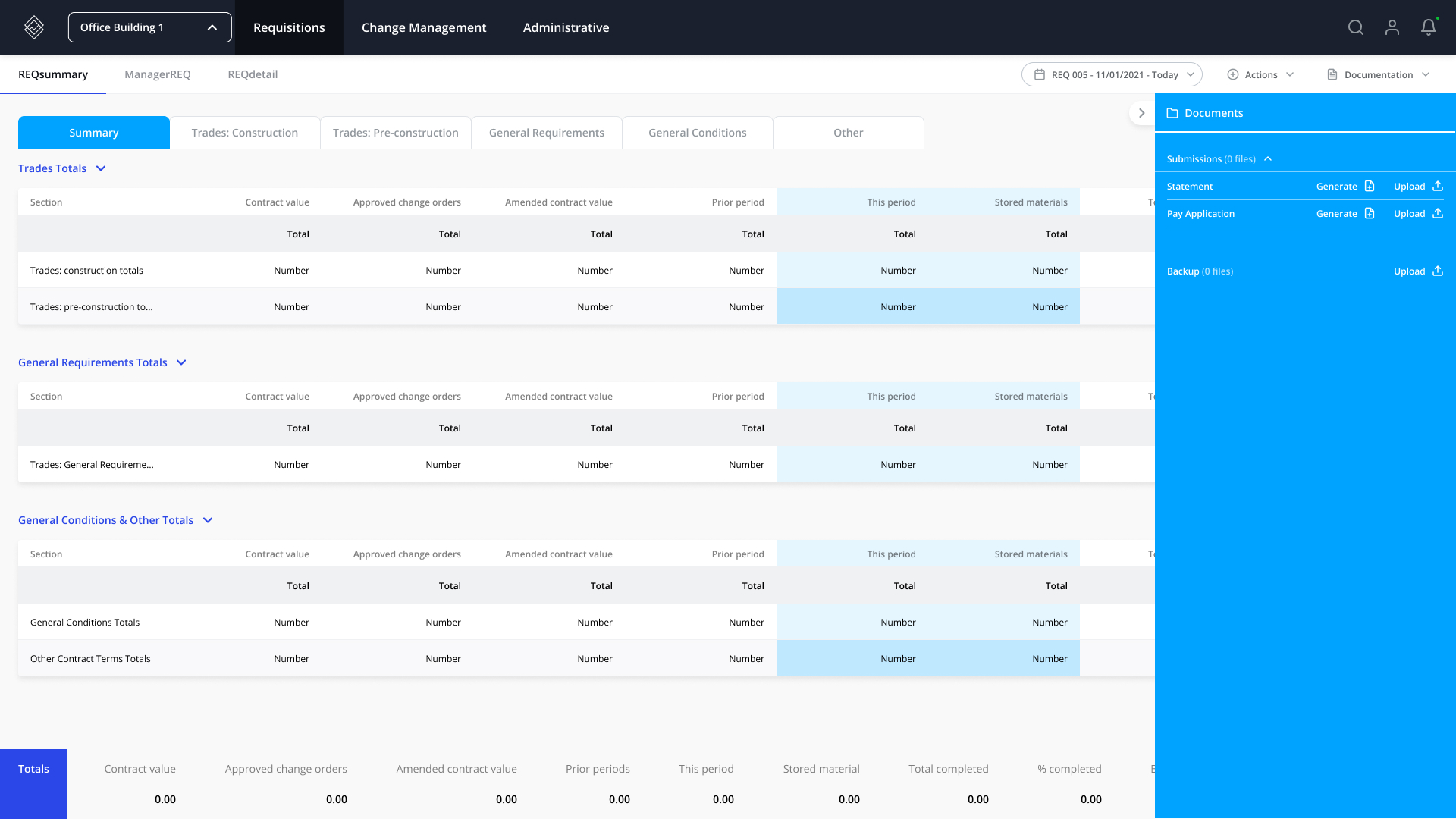The height and width of the screenshot is (819, 1456).
Task: Click the Totals button
Action: (33, 768)
